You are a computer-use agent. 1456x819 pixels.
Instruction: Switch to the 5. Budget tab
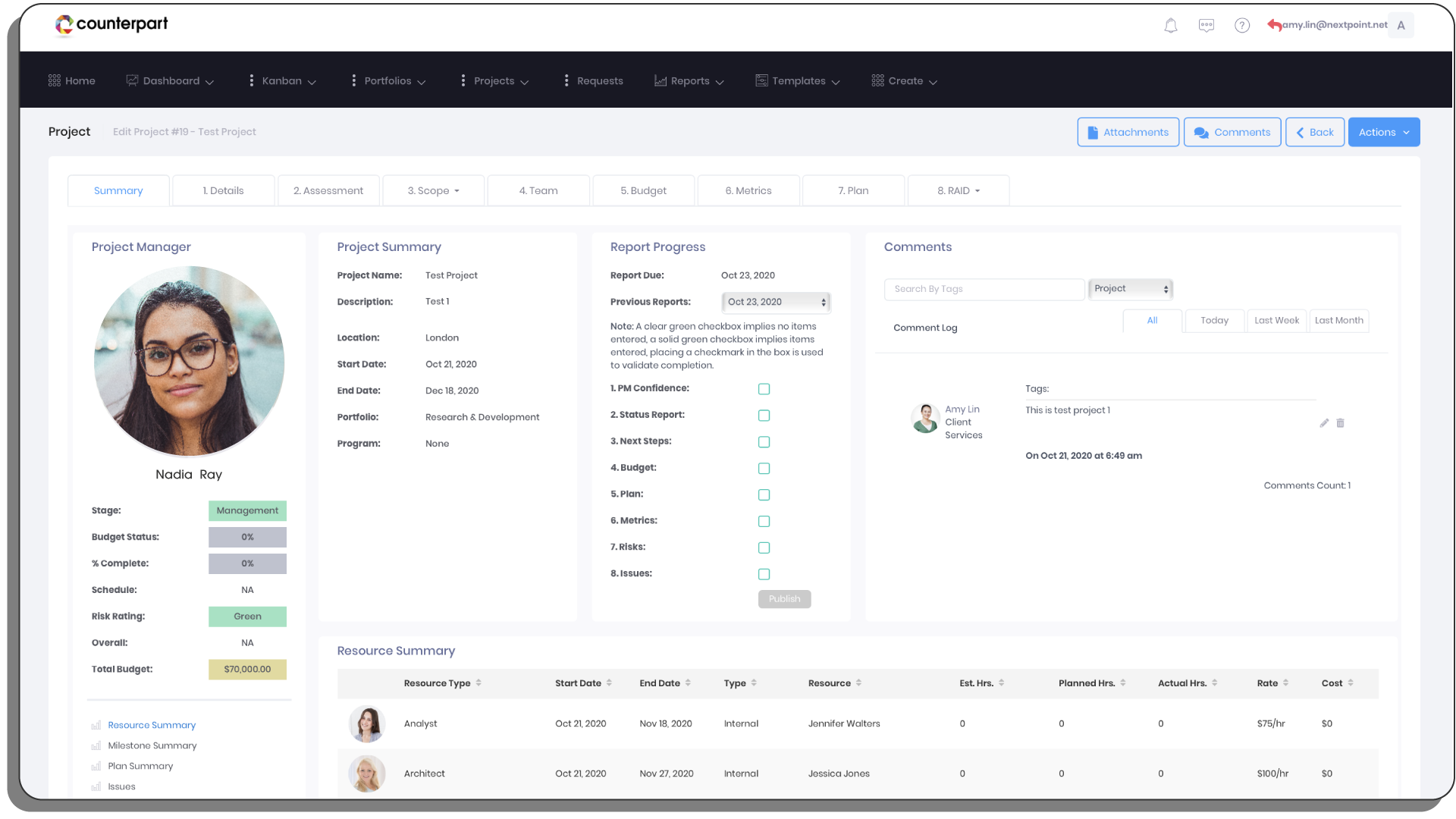pyautogui.click(x=643, y=191)
